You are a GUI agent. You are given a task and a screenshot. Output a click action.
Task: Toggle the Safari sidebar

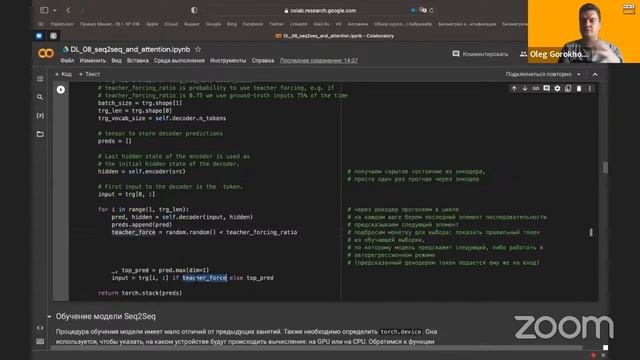point(44,10)
